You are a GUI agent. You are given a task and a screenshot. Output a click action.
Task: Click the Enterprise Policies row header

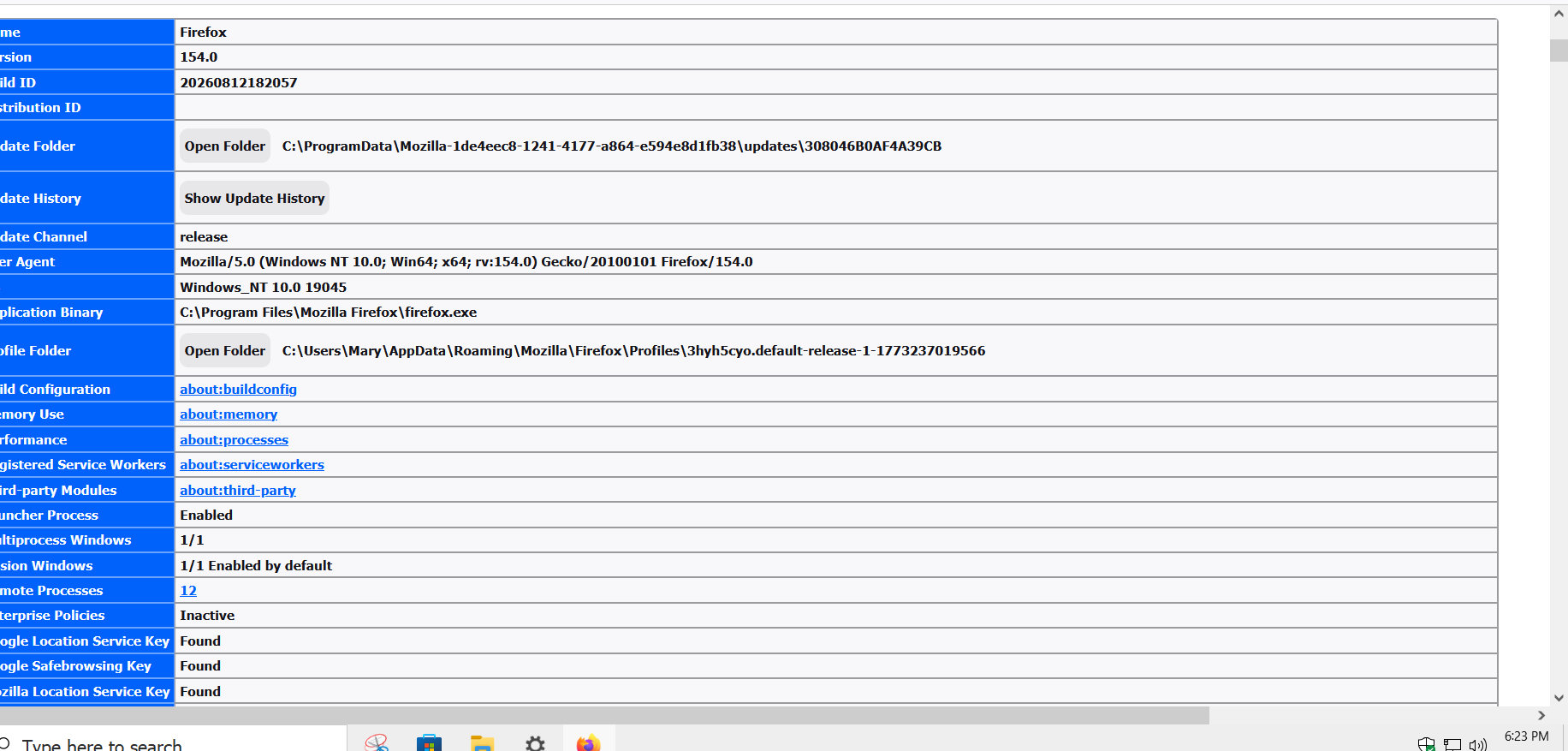pyautogui.click(x=86, y=616)
